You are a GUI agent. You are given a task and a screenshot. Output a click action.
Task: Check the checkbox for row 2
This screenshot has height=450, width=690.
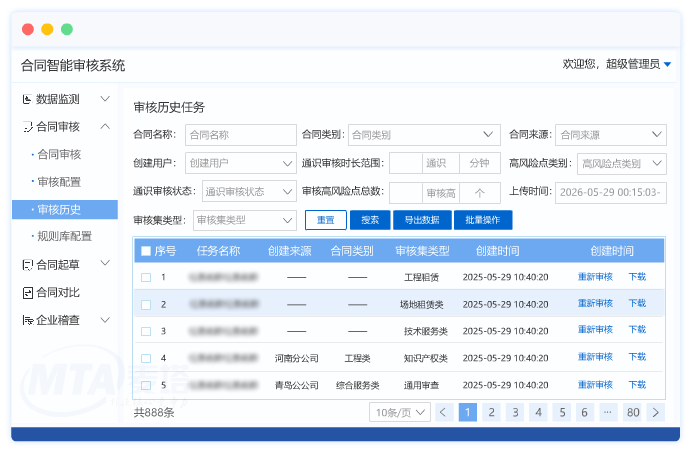coord(146,304)
